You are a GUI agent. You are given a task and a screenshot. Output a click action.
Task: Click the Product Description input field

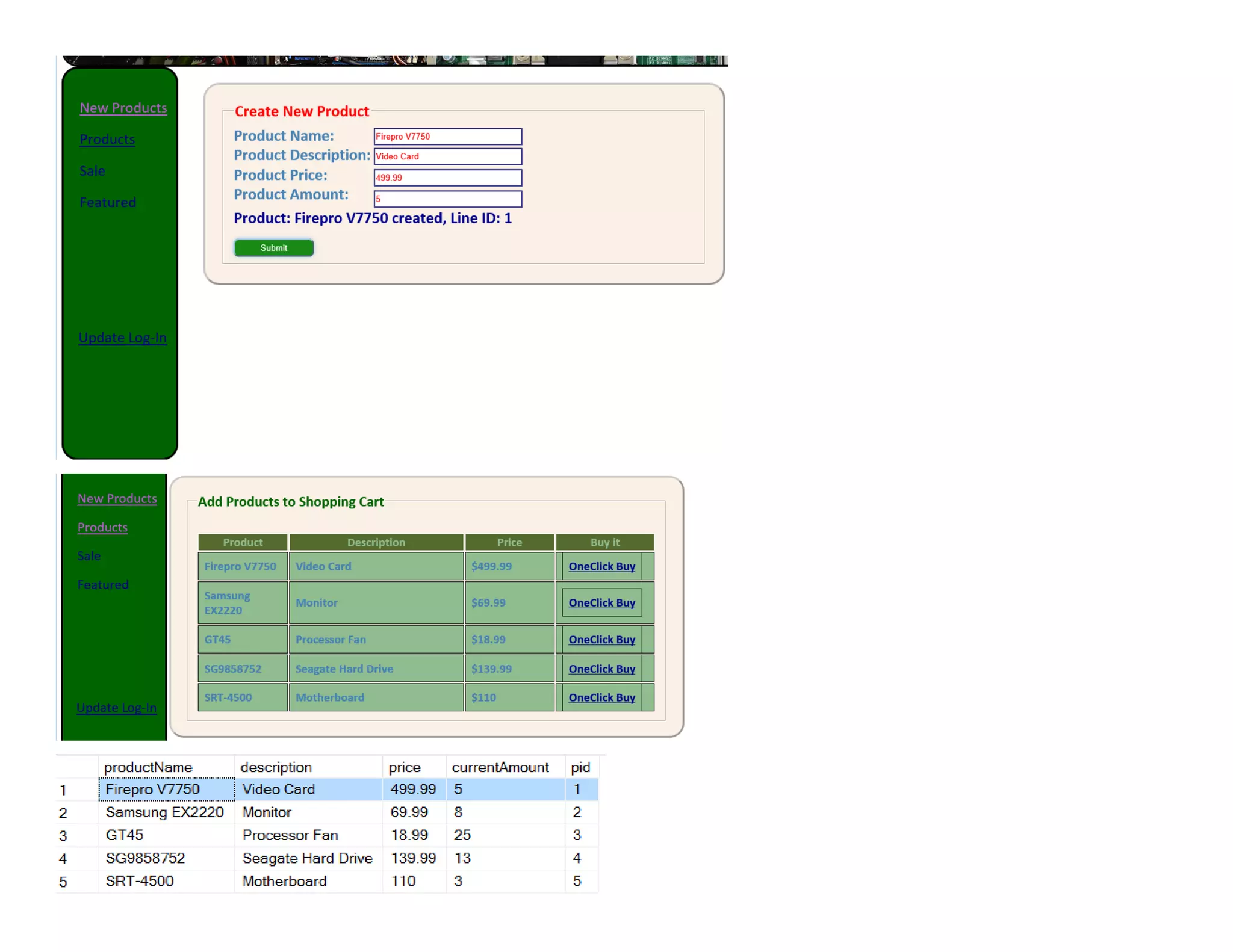447,156
